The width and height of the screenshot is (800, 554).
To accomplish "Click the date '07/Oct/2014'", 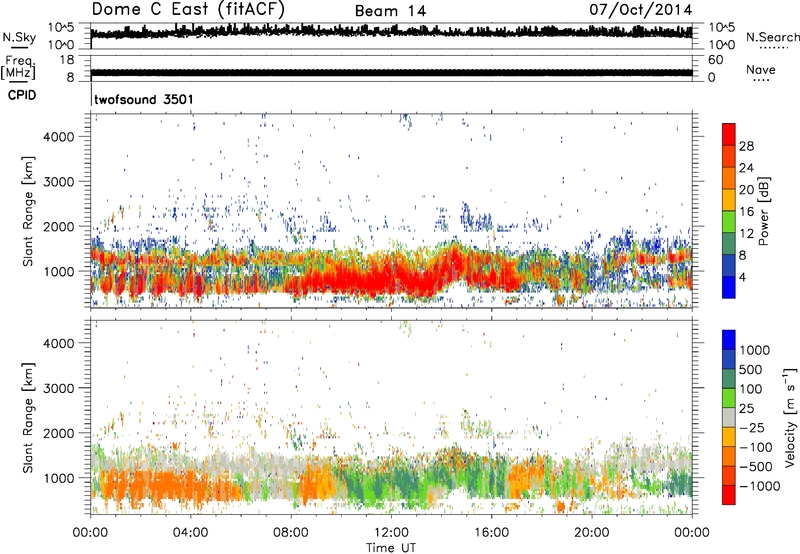I will [x=641, y=10].
